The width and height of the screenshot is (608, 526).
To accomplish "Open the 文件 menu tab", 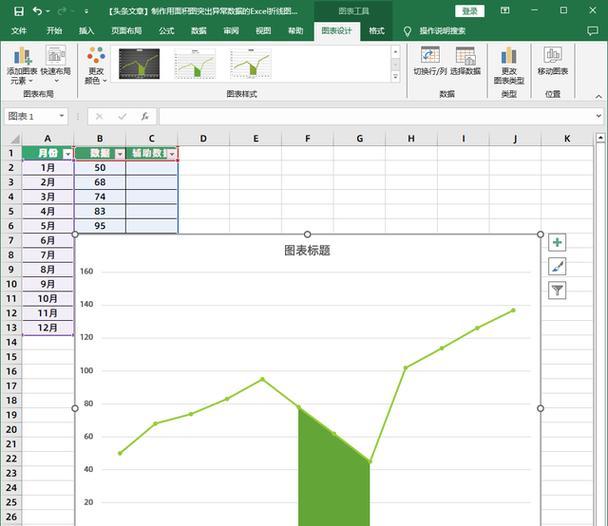I will pyautogui.click(x=19, y=31).
